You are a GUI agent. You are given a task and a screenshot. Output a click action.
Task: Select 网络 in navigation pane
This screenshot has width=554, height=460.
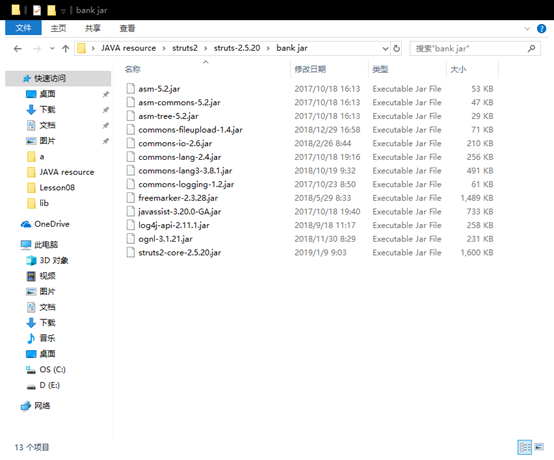(42, 406)
